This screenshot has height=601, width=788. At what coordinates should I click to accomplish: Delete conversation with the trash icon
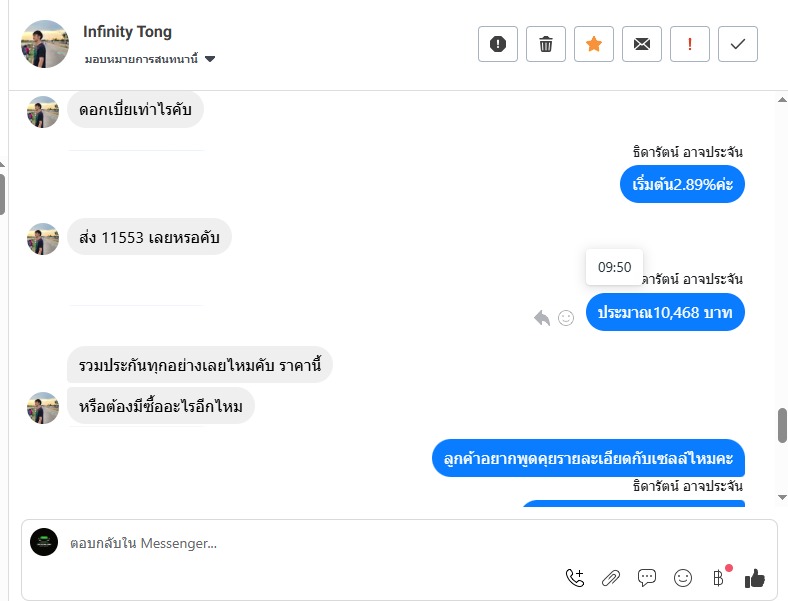pyautogui.click(x=546, y=44)
